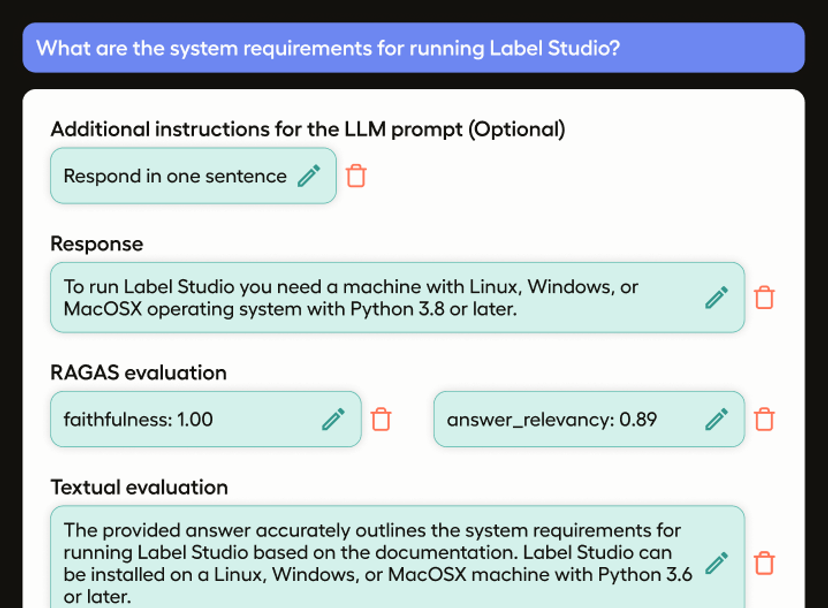
Task: Delete the faithfulness metric
Action: [381, 419]
